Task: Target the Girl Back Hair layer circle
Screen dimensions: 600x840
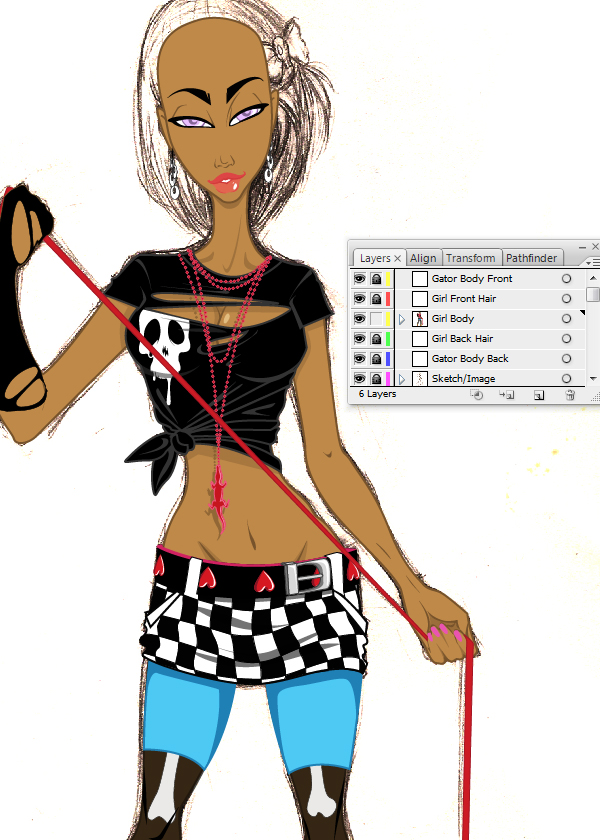Action: [566, 339]
